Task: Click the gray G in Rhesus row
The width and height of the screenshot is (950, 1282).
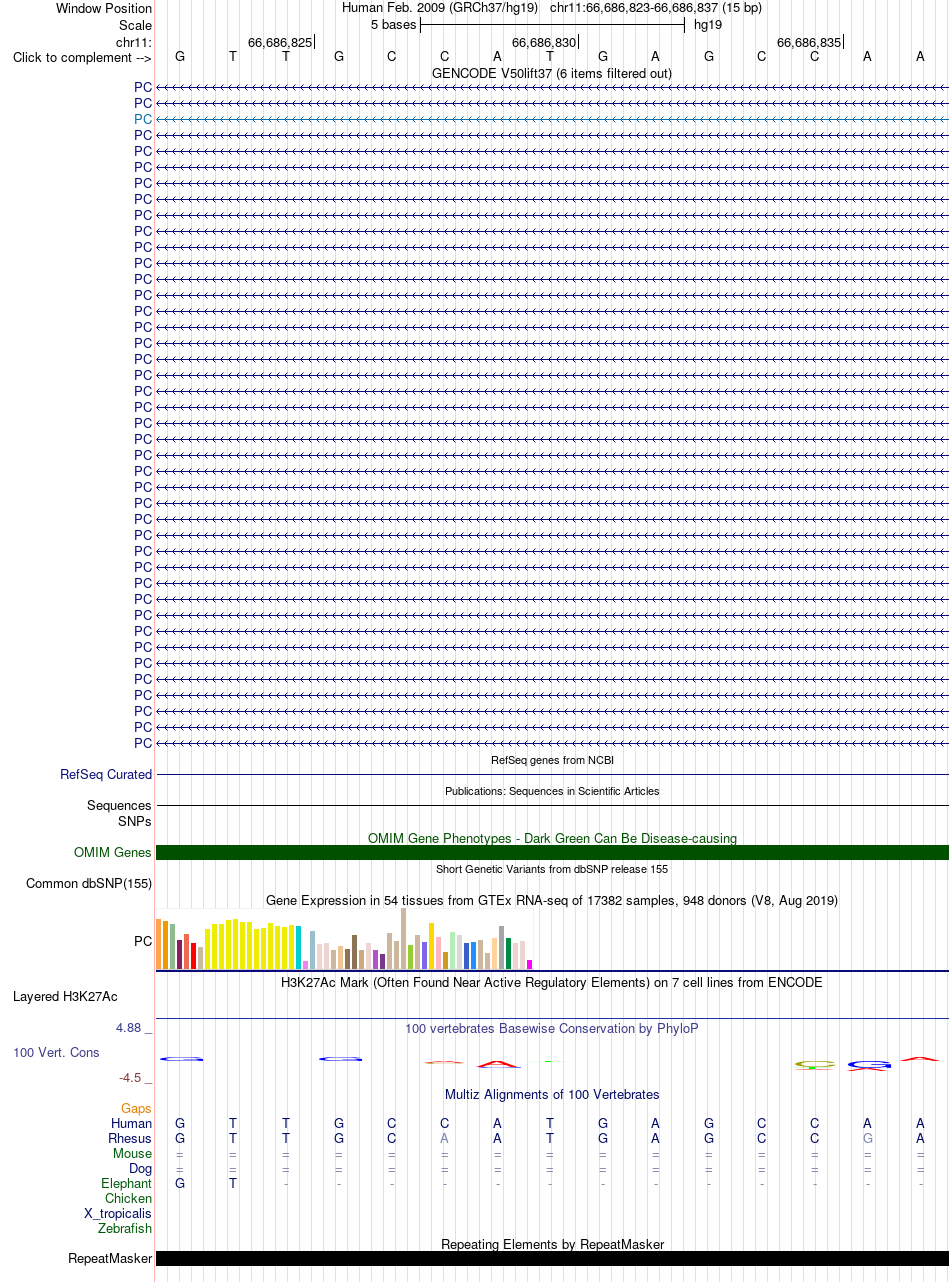Action: (867, 1138)
